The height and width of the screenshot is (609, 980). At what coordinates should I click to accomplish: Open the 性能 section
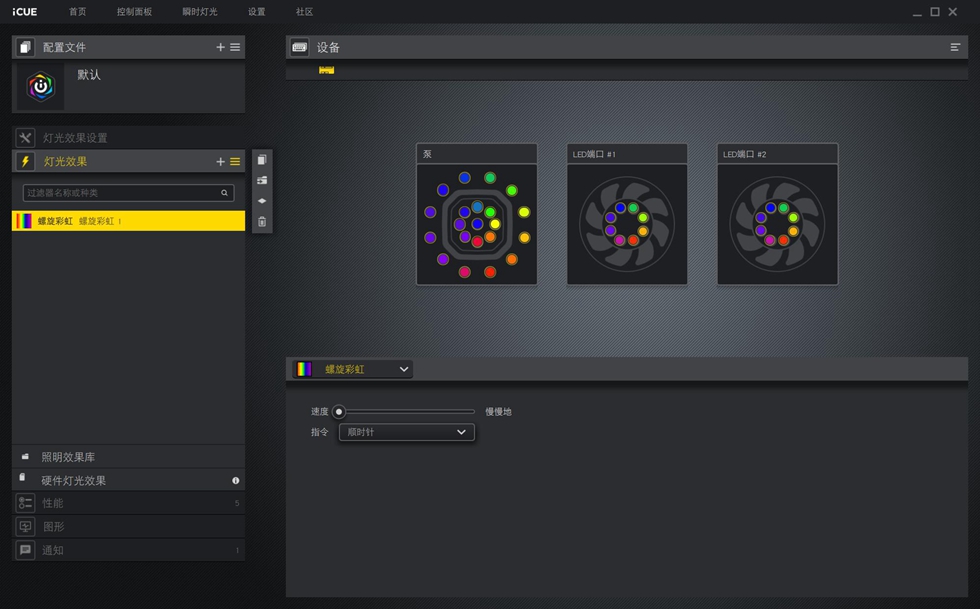(52, 503)
